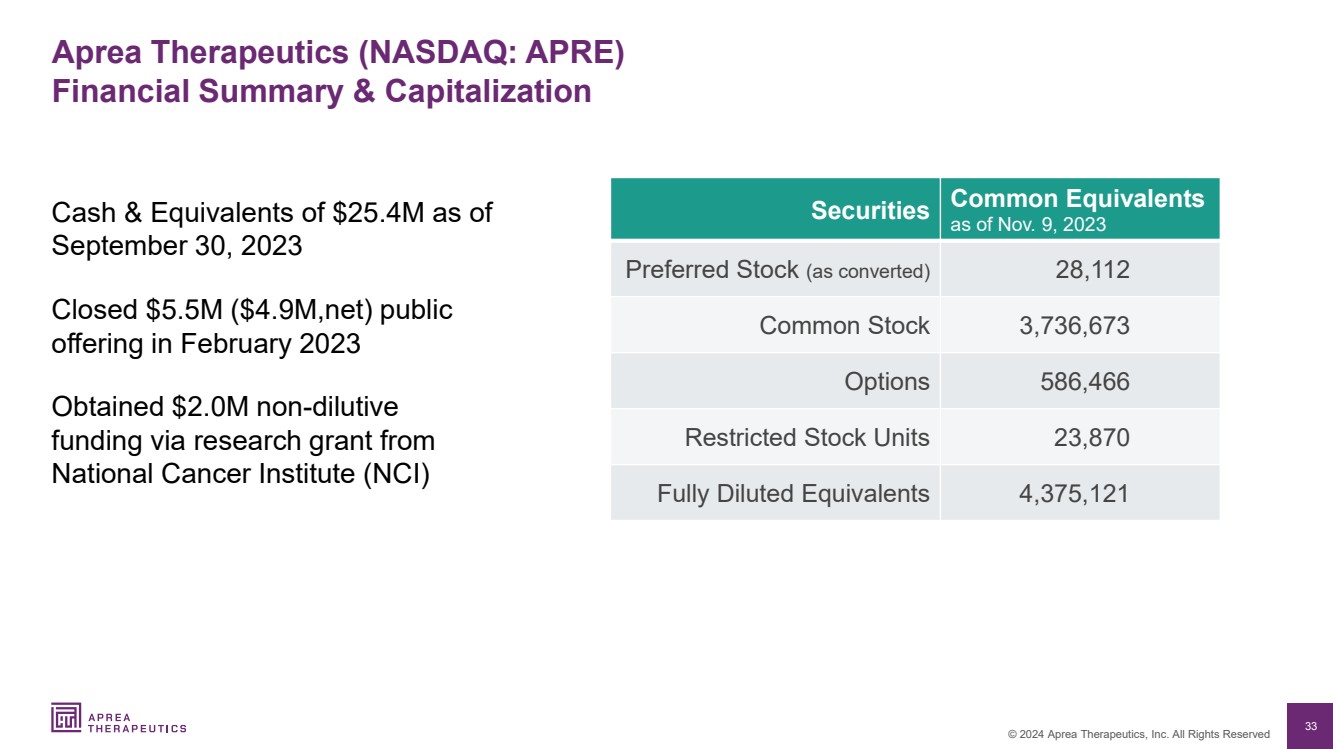Image resolution: width=1333 pixels, height=749 pixels.
Task: Click the 4,375,121 fully diluted total
Action: pyautogui.click(x=1065, y=494)
